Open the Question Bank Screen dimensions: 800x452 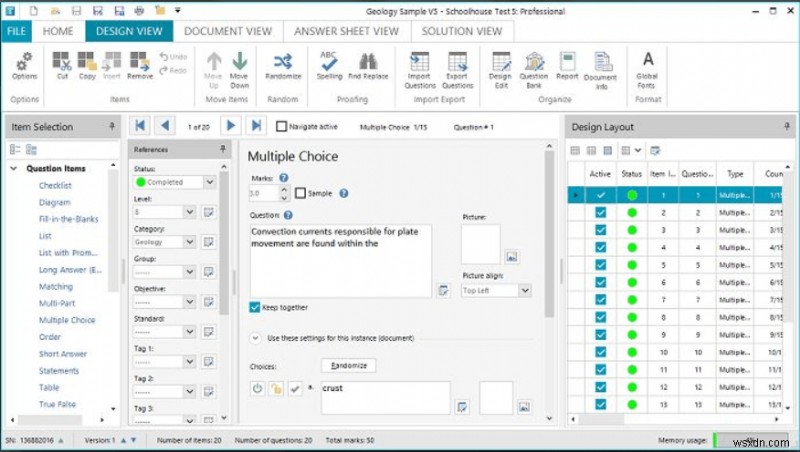tap(534, 70)
